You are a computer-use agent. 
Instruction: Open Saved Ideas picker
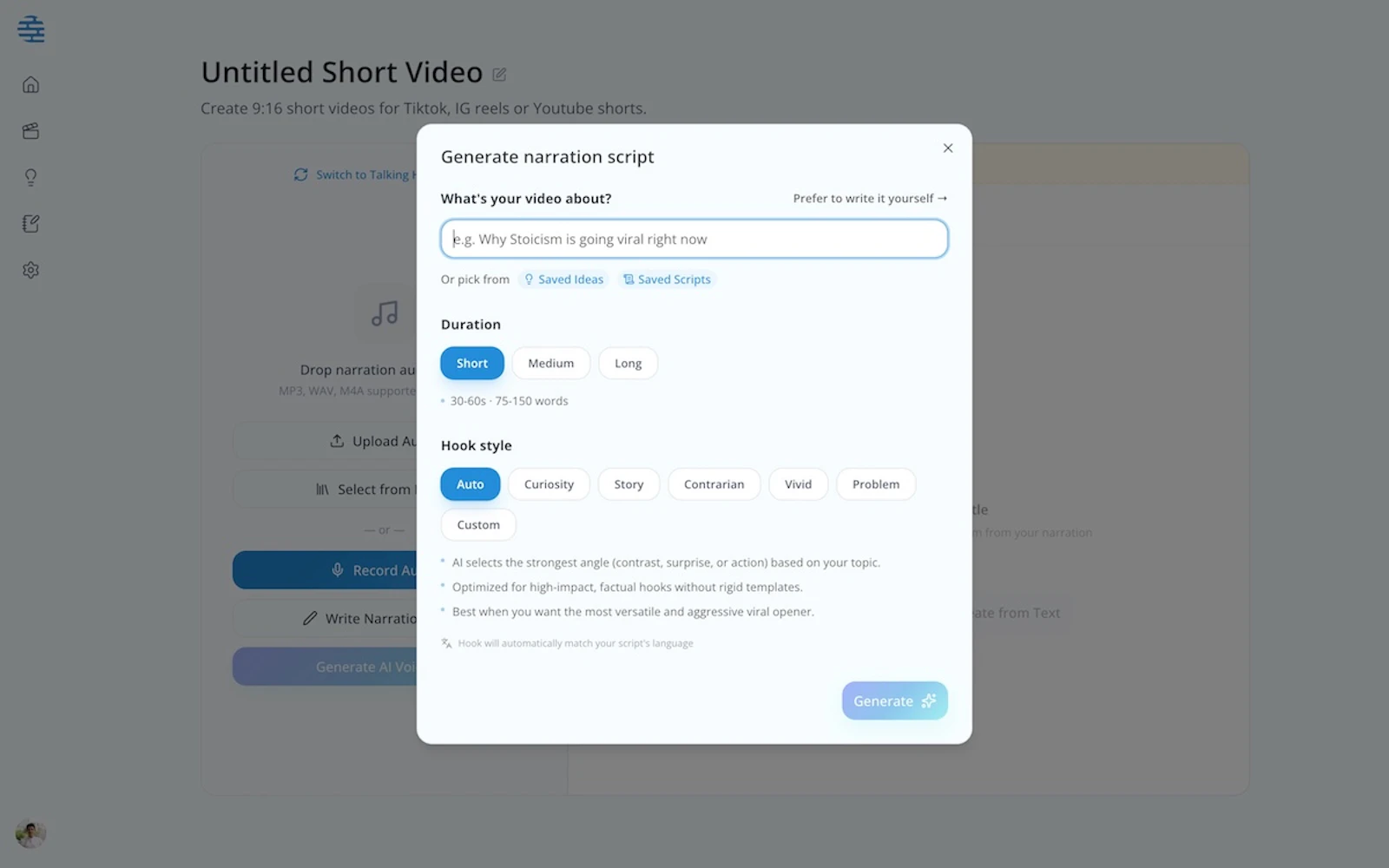pyautogui.click(x=563, y=279)
